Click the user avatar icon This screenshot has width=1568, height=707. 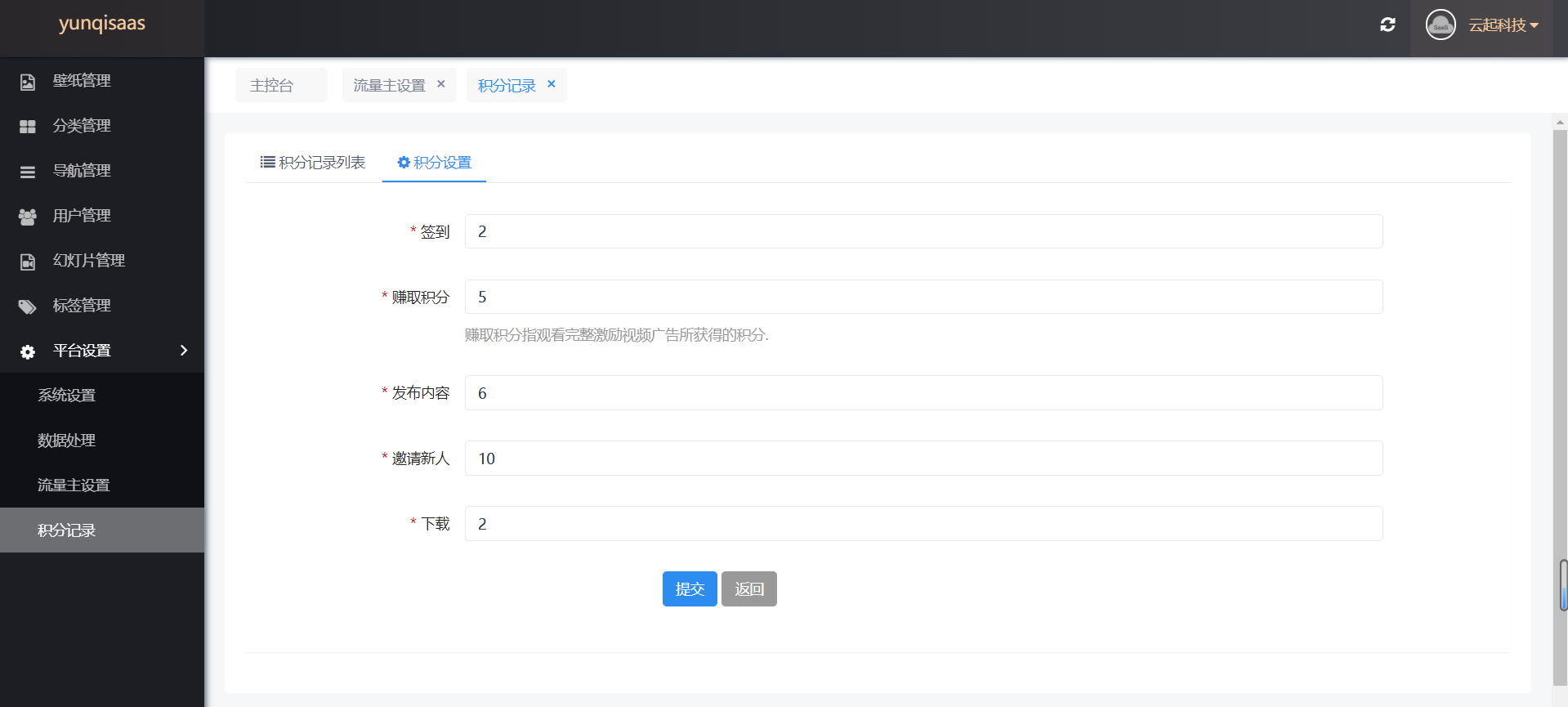[x=1441, y=25]
